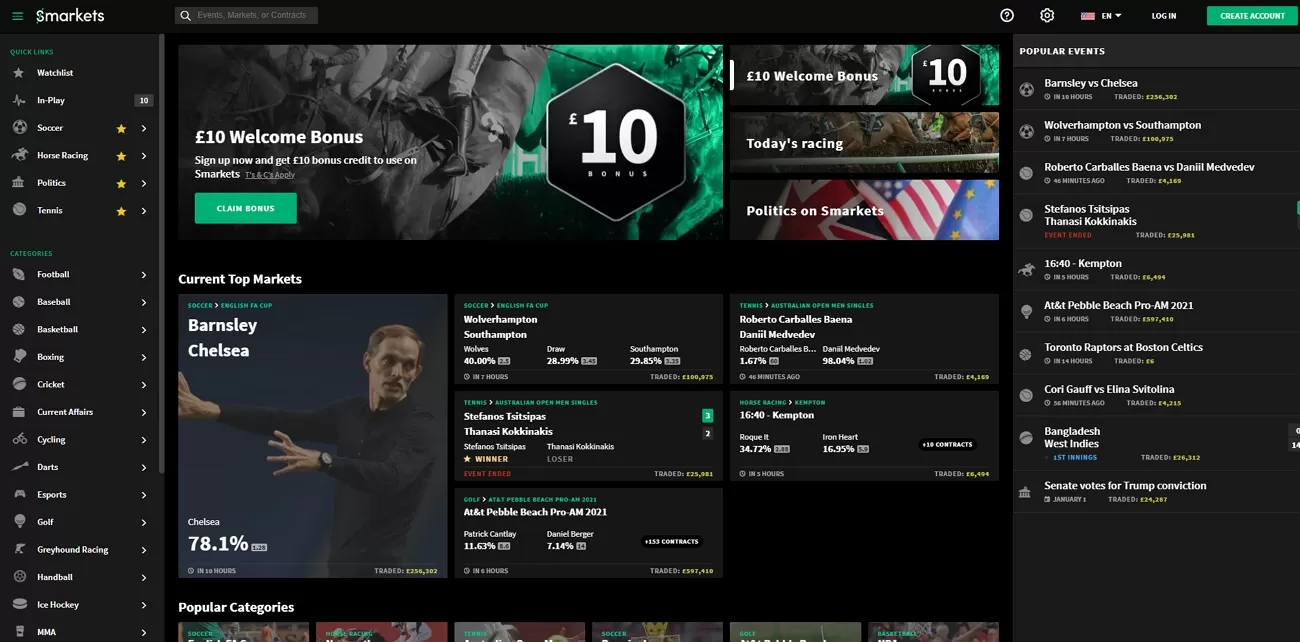Click the Smarkets logo
The height and width of the screenshot is (642, 1300).
(70, 16)
